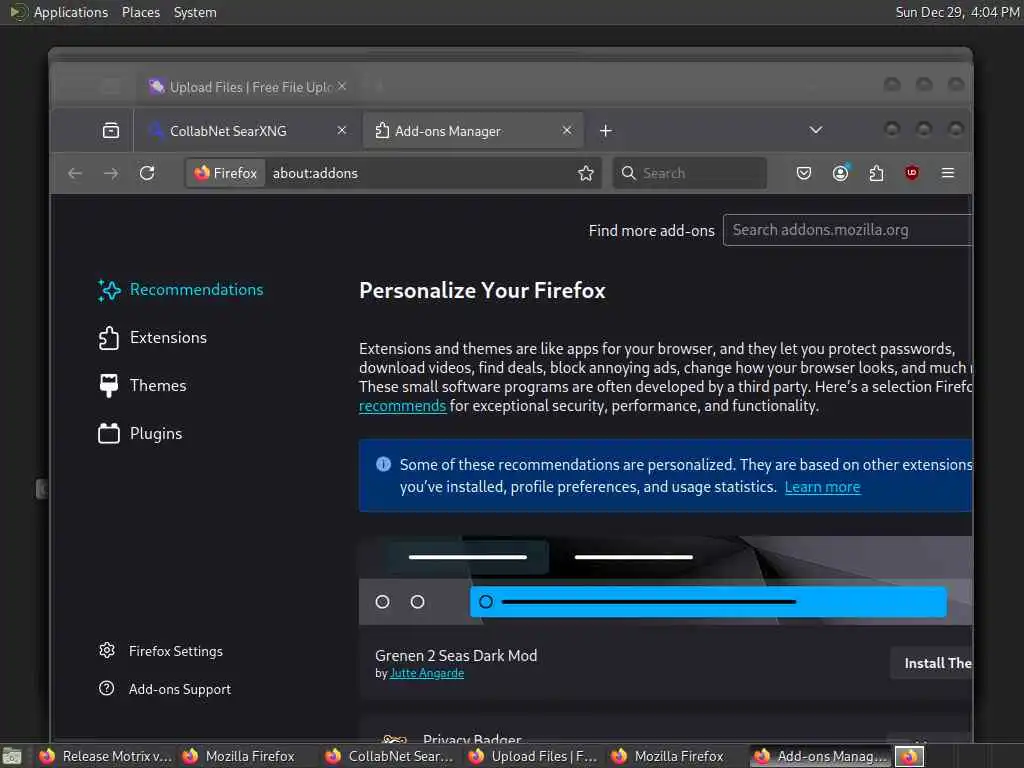Switch to the CollabNet SearXNG tab

click(248, 131)
